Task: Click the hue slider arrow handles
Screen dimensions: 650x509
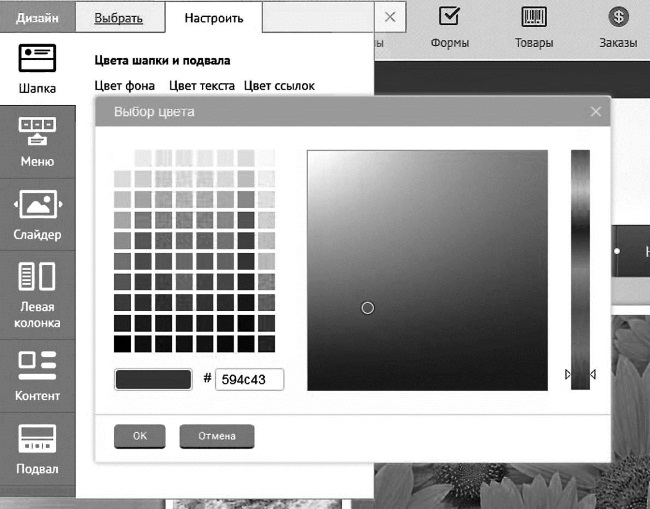Action: (x=580, y=375)
